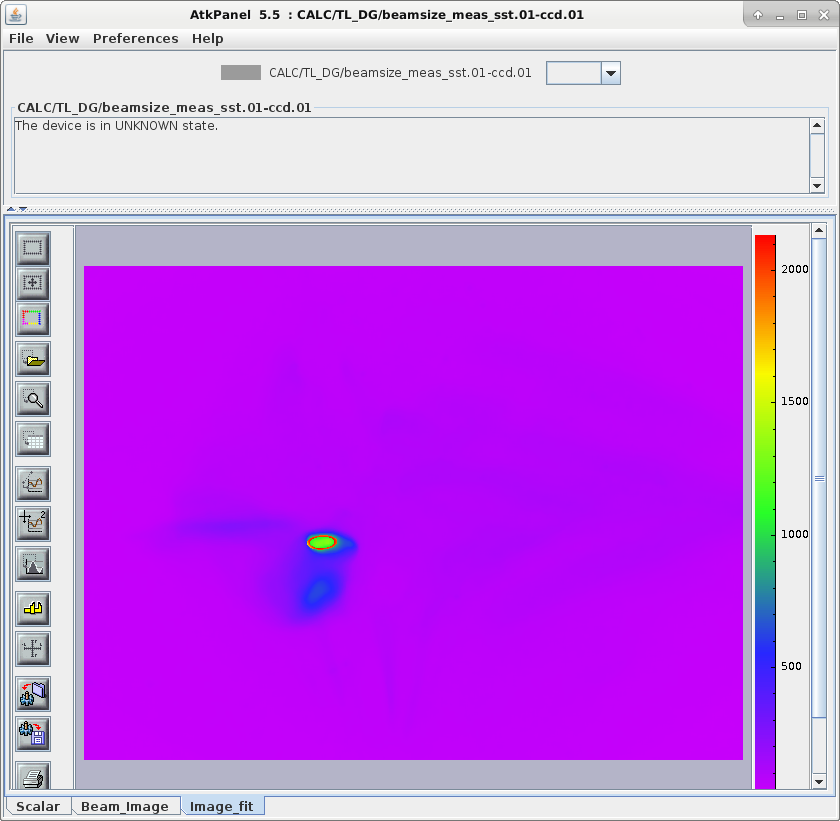Screen dimensions: 840x821
Task: Collapse the status panel using the splitter arrow
Action: click(11, 209)
